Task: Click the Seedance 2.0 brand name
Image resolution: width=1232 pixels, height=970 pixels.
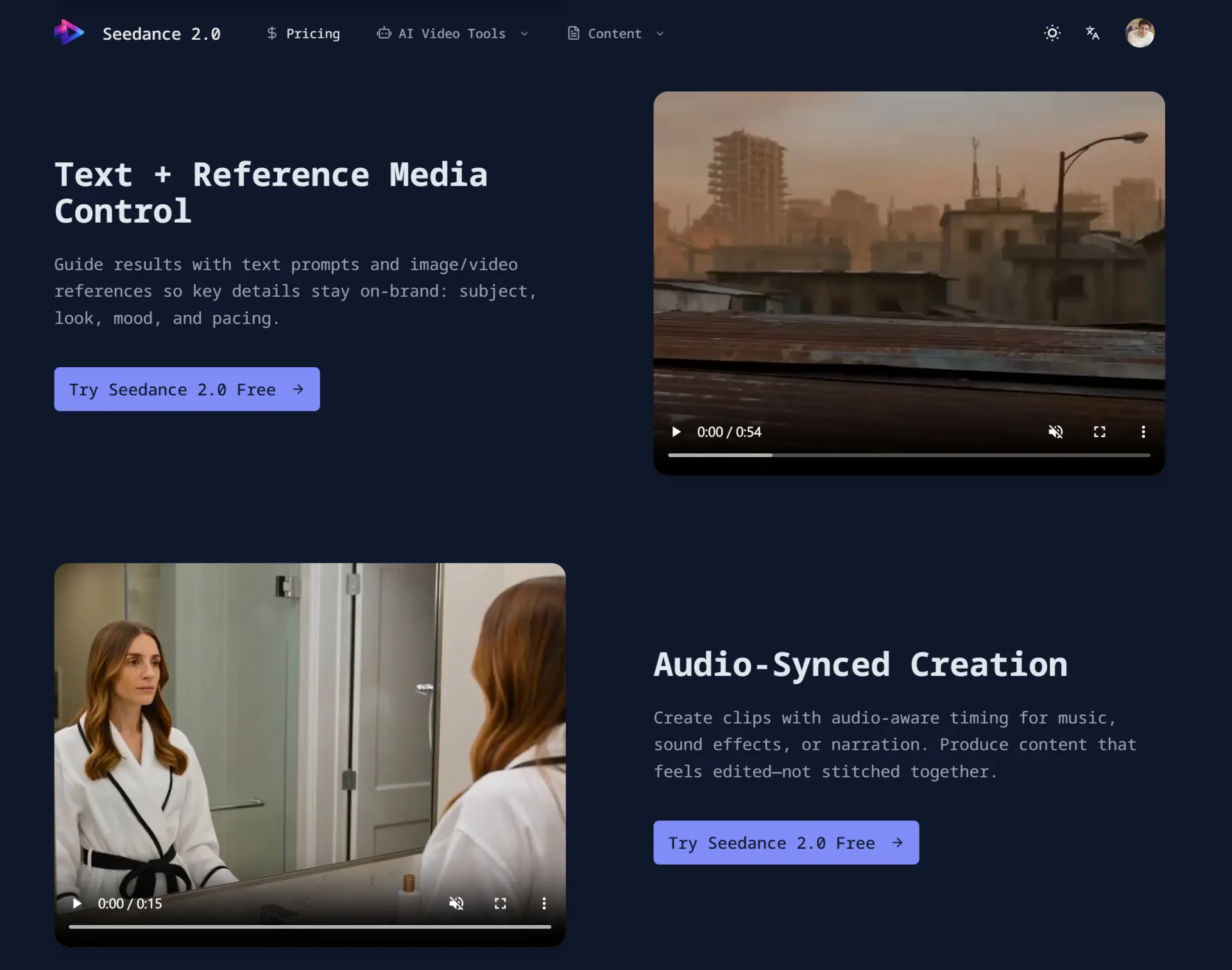Action: pos(161,33)
